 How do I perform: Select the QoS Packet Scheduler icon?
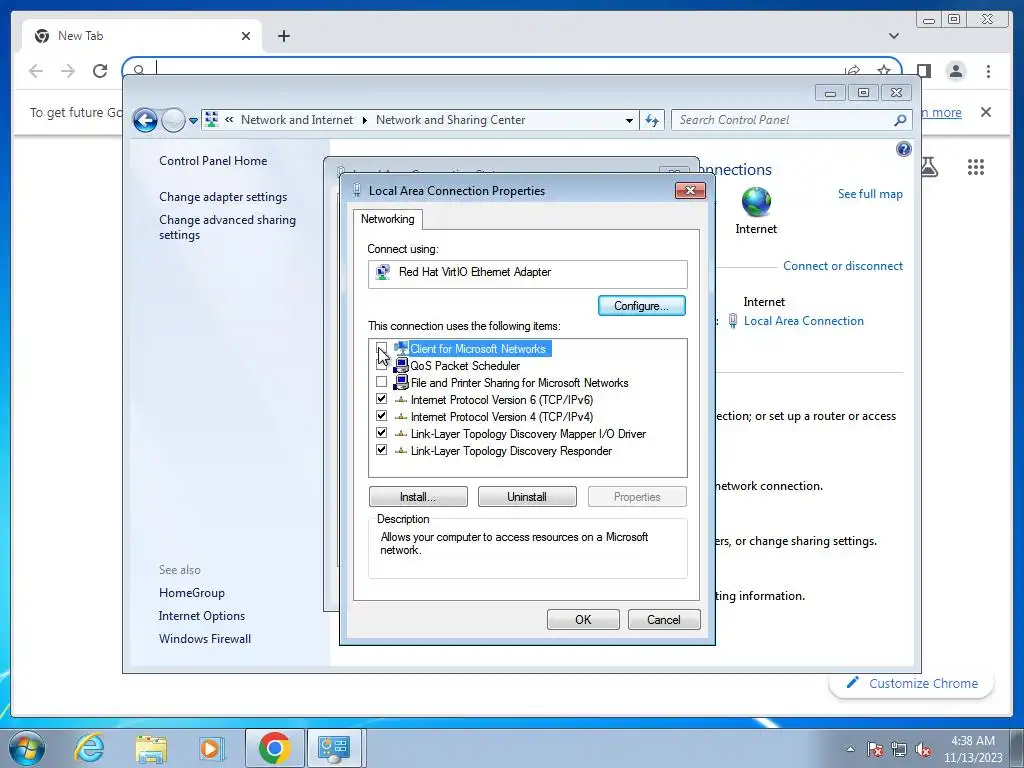click(401, 366)
